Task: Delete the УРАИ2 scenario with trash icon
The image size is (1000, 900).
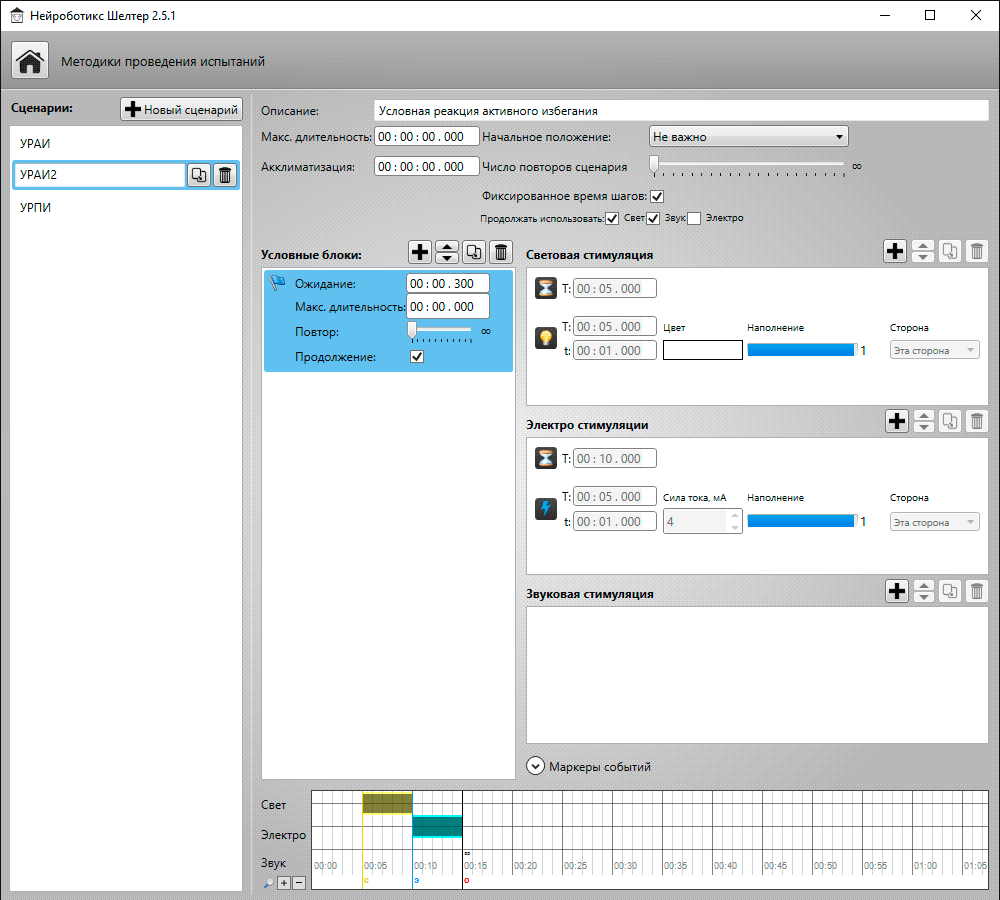Action: pyautogui.click(x=224, y=175)
